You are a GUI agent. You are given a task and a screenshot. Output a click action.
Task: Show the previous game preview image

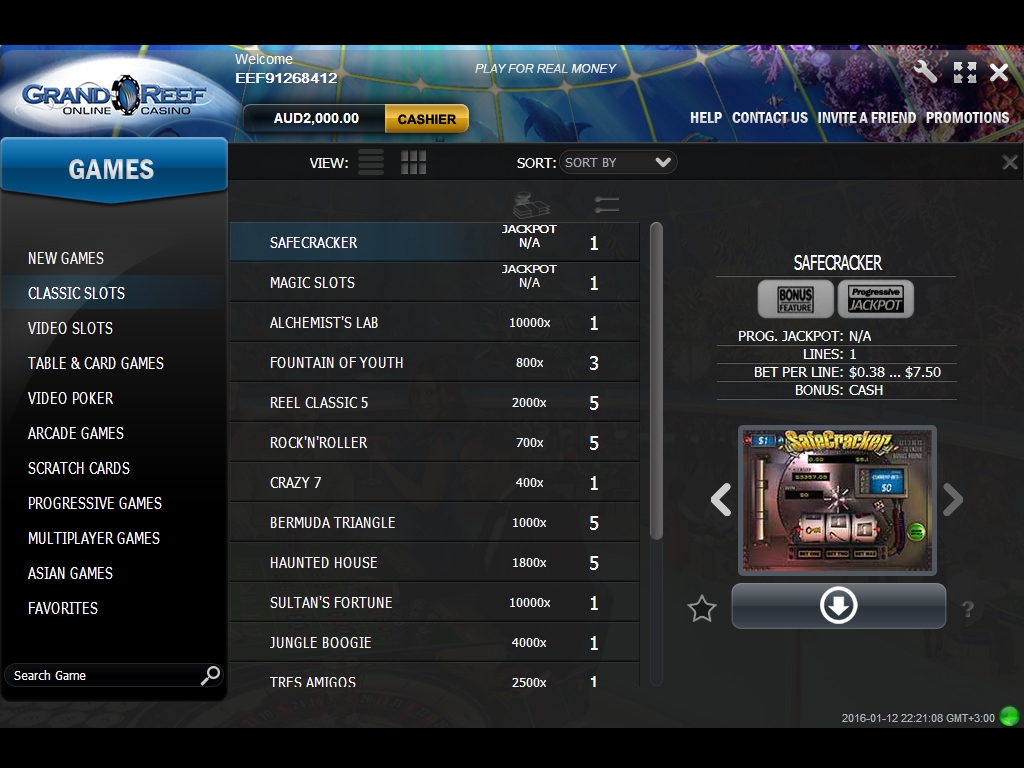coord(721,499)
